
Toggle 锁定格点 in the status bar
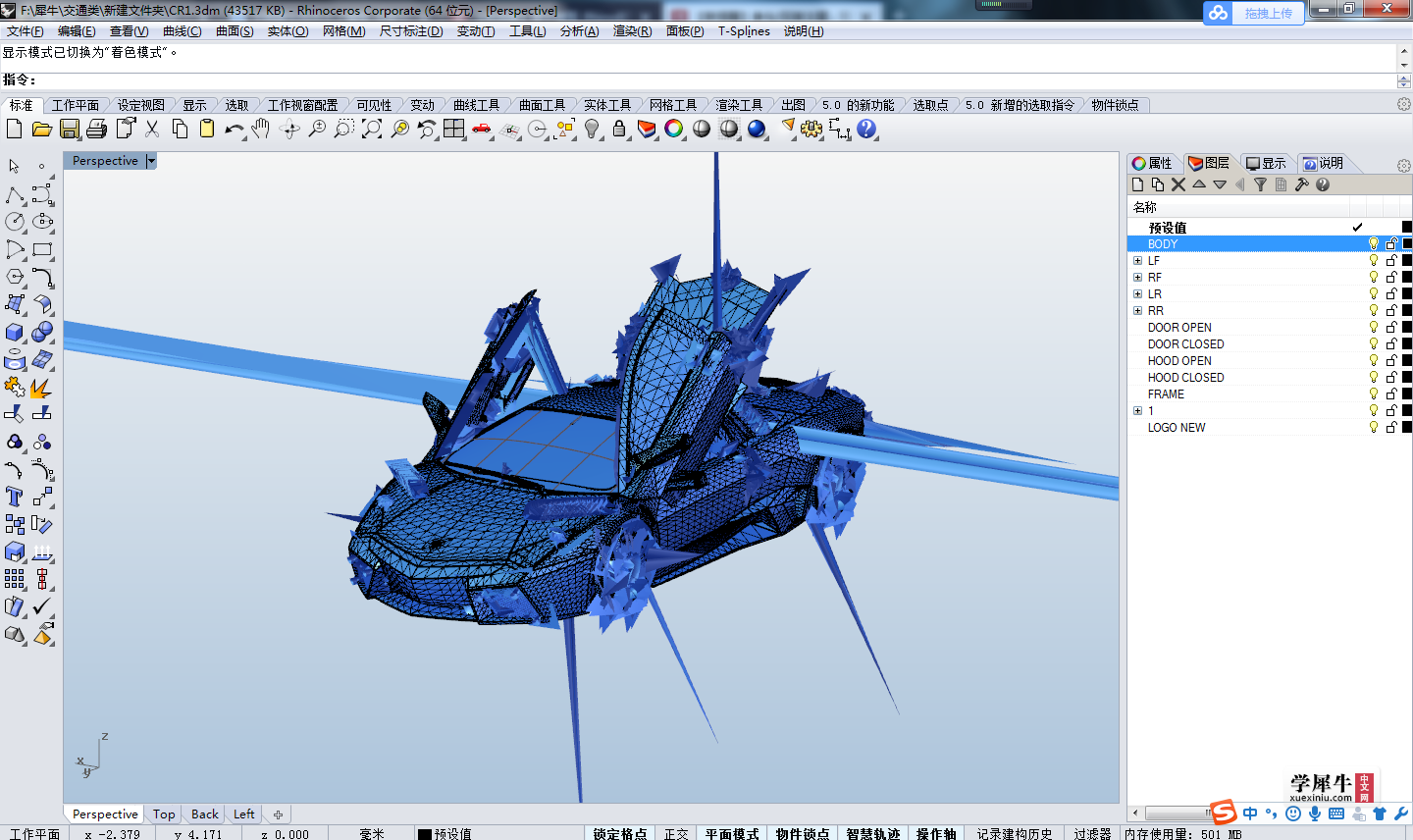click(619, 833)
